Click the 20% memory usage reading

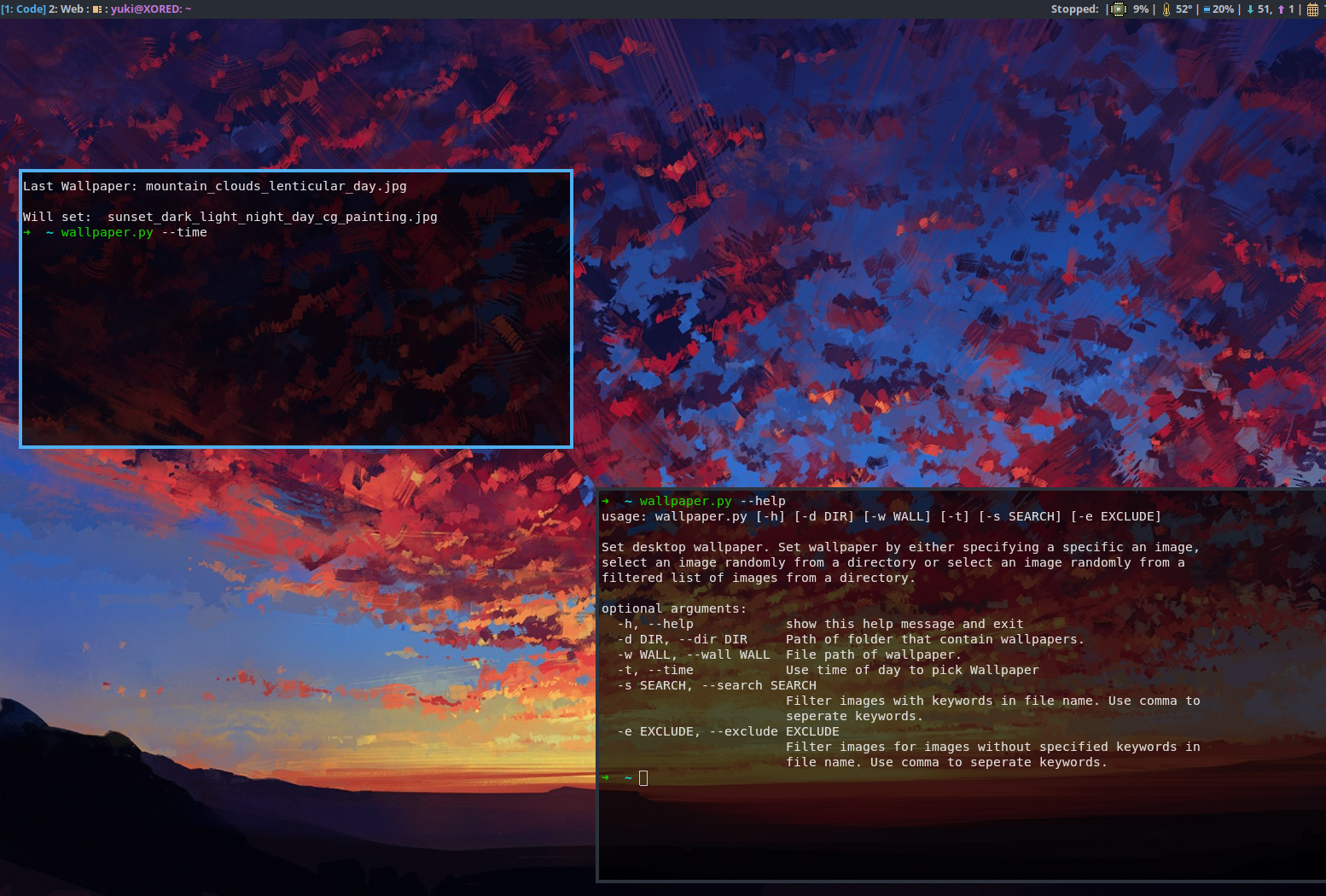coord(1223,9)
